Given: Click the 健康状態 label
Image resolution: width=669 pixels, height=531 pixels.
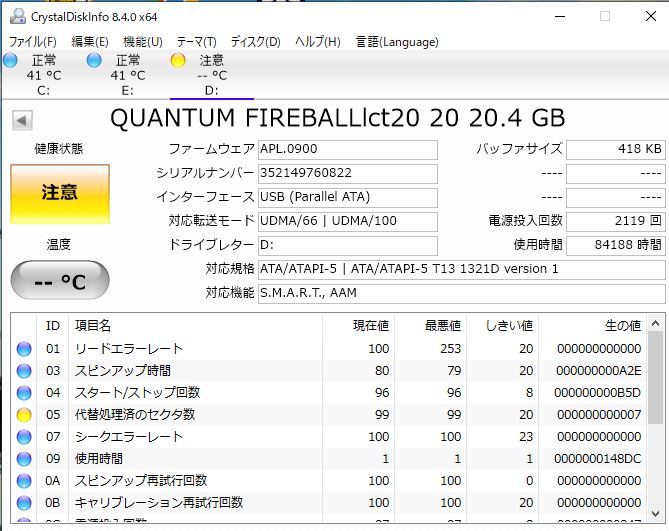Looking at the screenshot, I should pos(59,149).
